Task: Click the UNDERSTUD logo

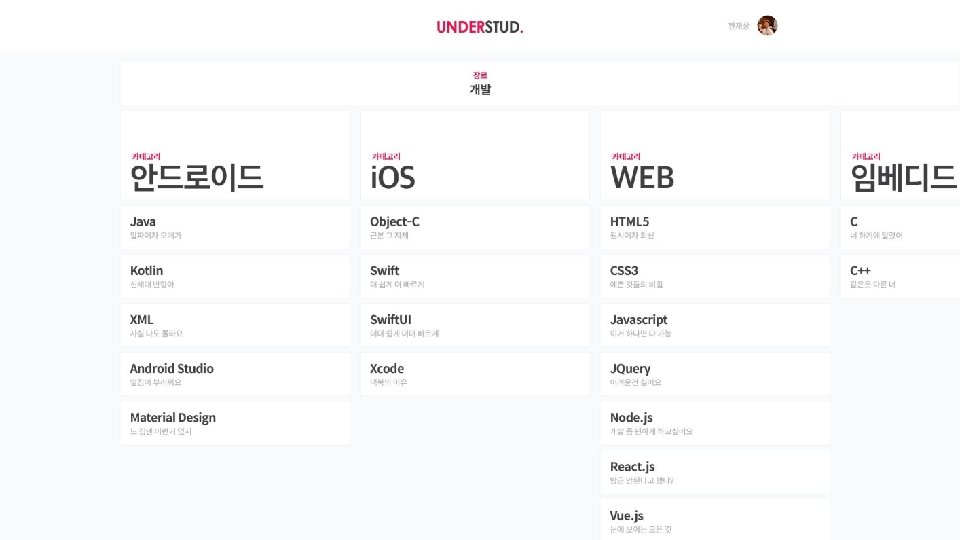Action: coord(479,27)
